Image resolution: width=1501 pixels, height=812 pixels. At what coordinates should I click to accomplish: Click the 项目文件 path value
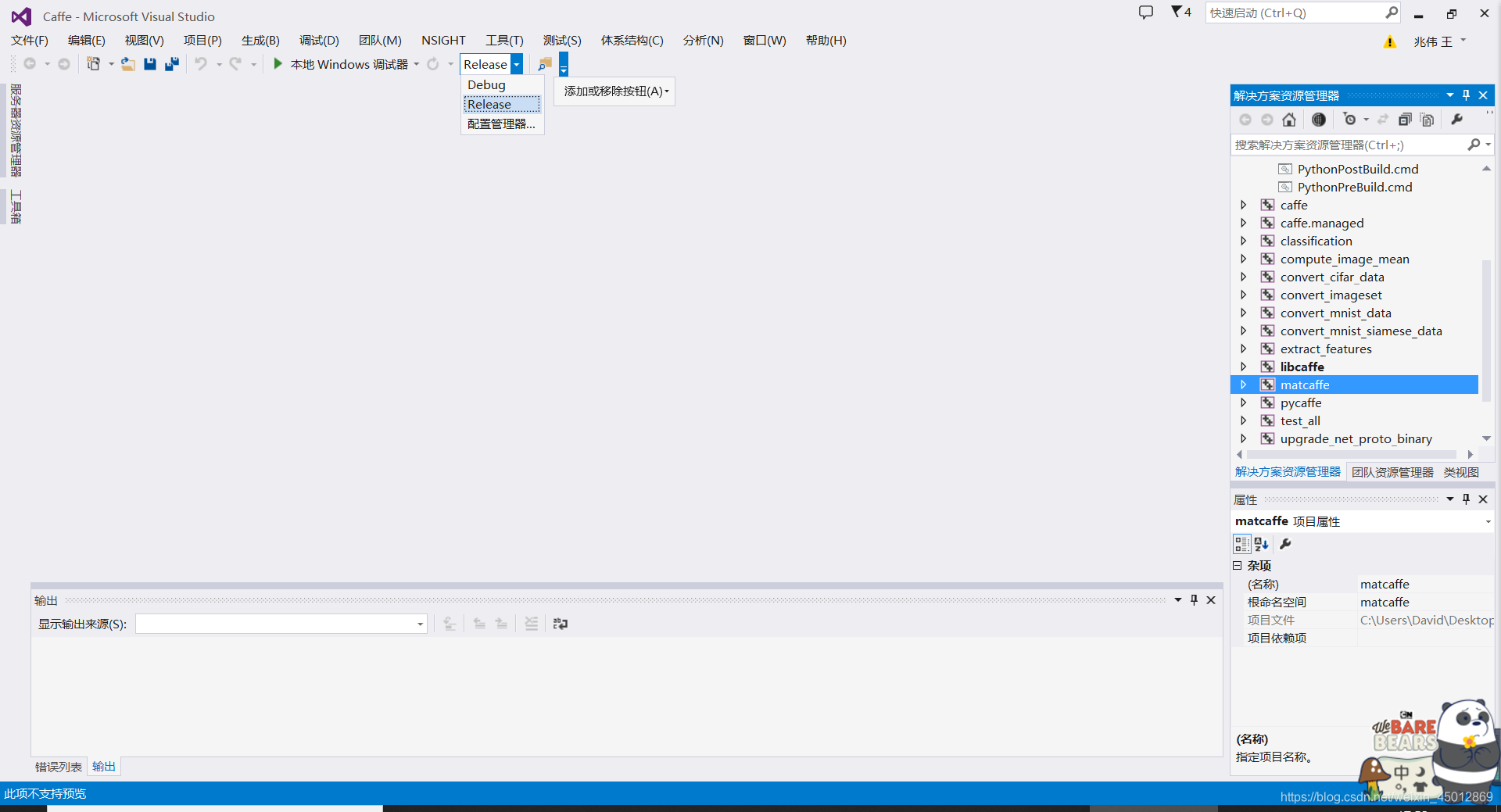(x=1426, y=620)
